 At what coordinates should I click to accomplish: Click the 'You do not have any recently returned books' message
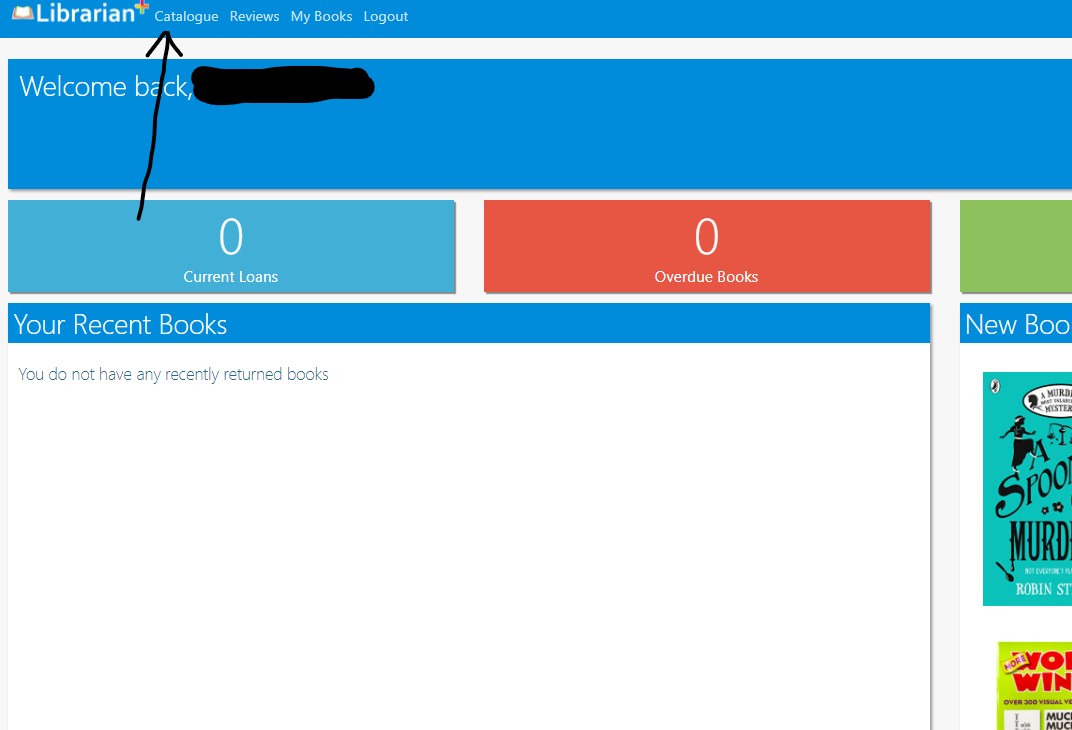point(174,374)
